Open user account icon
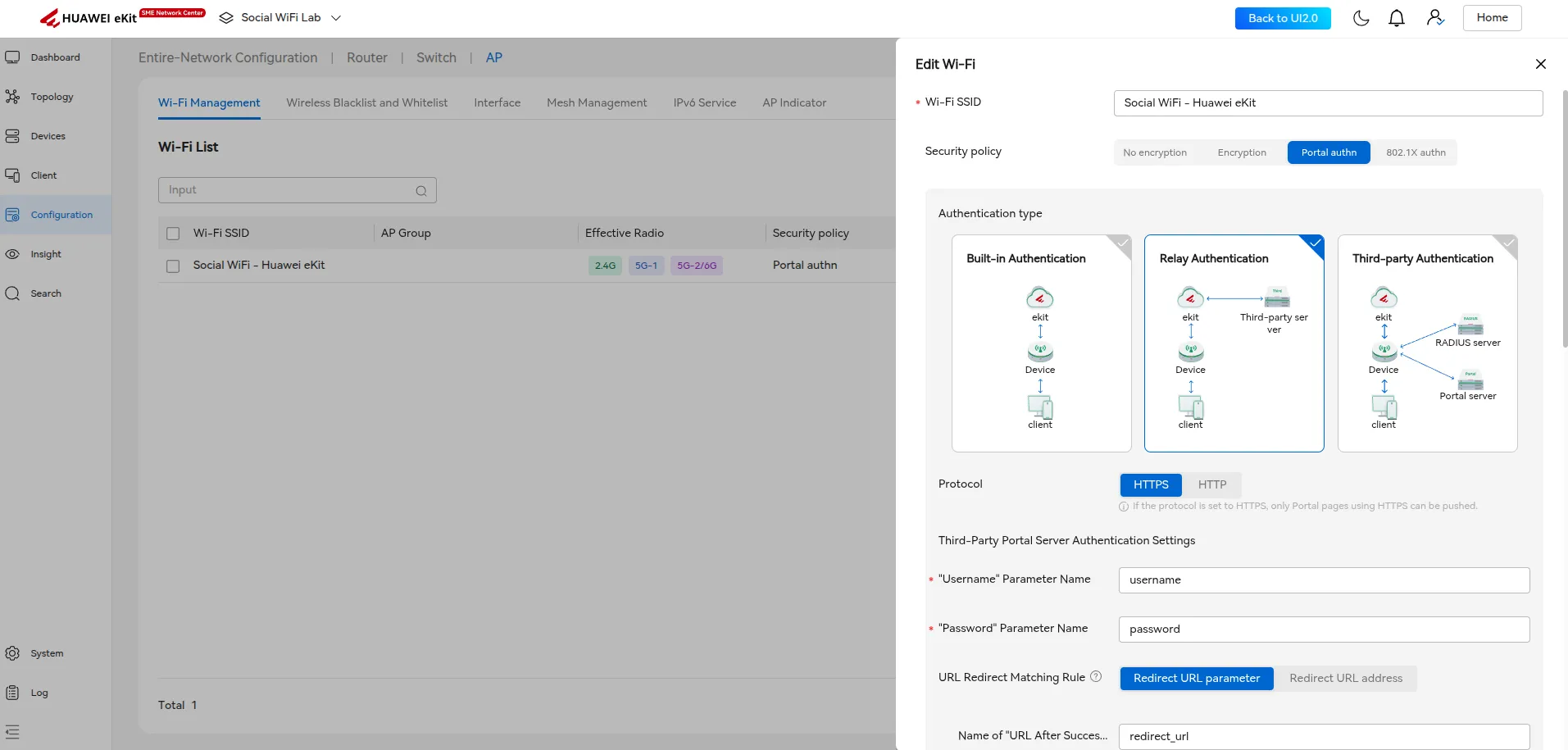The height and width of the screenshot is (750, 1568). point(1434,18)
